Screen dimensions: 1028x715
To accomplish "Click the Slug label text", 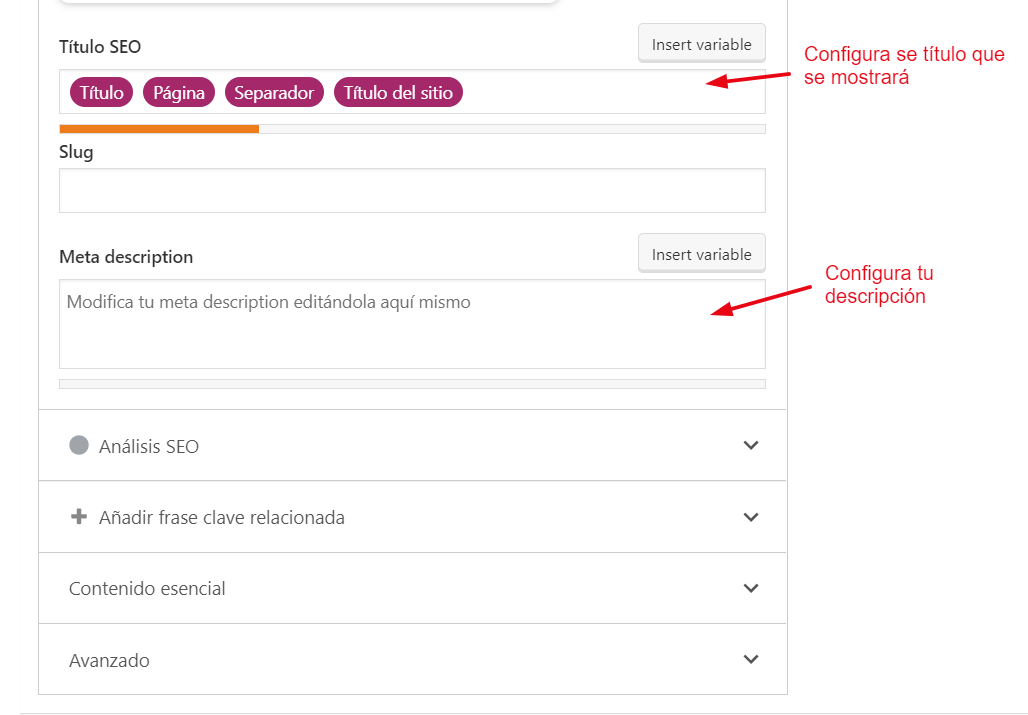I will point(76,152).
